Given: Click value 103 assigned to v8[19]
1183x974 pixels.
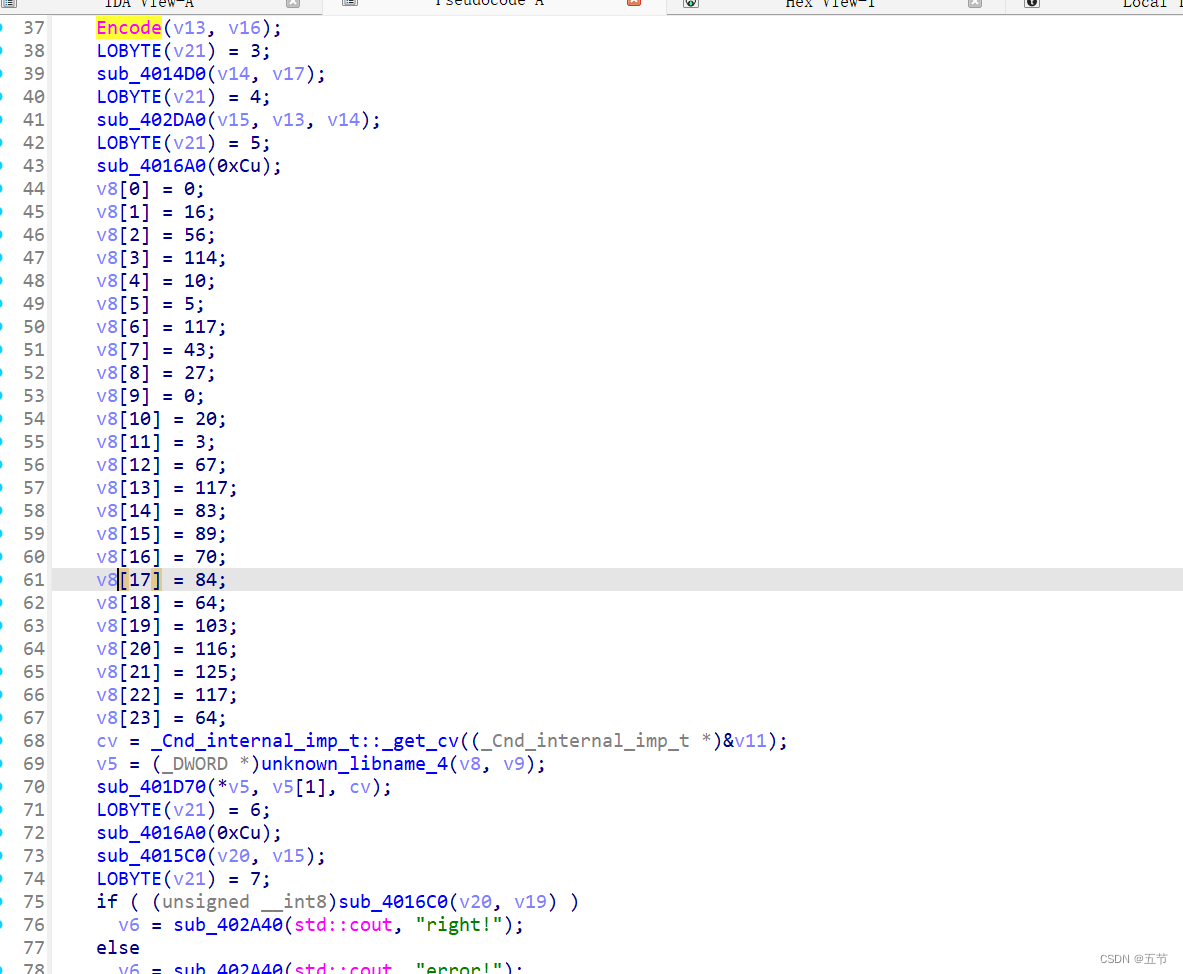Looking at the screenshot, I should pyautogui.click(x=211, y=625).
